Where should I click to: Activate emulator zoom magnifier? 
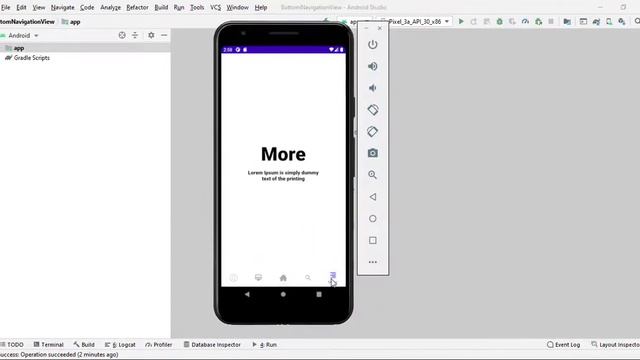click(x=373, y=175)
